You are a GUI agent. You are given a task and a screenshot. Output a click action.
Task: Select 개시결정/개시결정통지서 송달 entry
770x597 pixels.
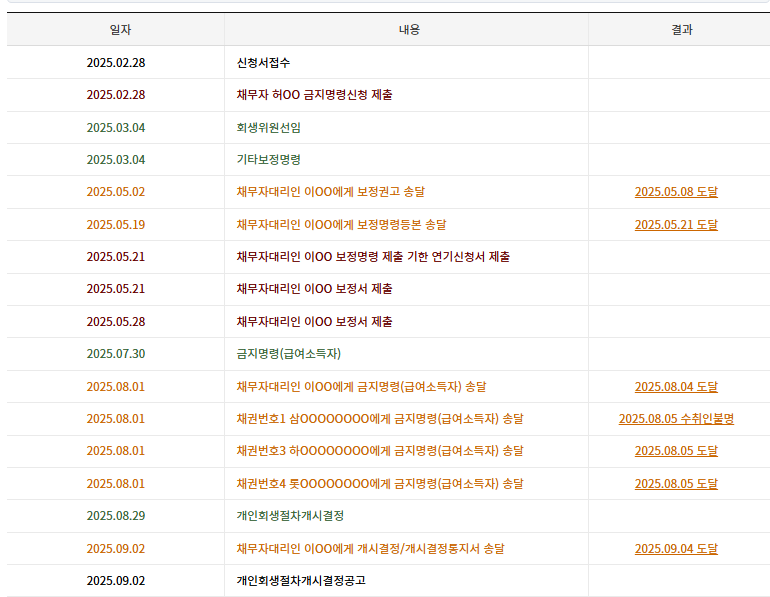click(x=370, y=549)
